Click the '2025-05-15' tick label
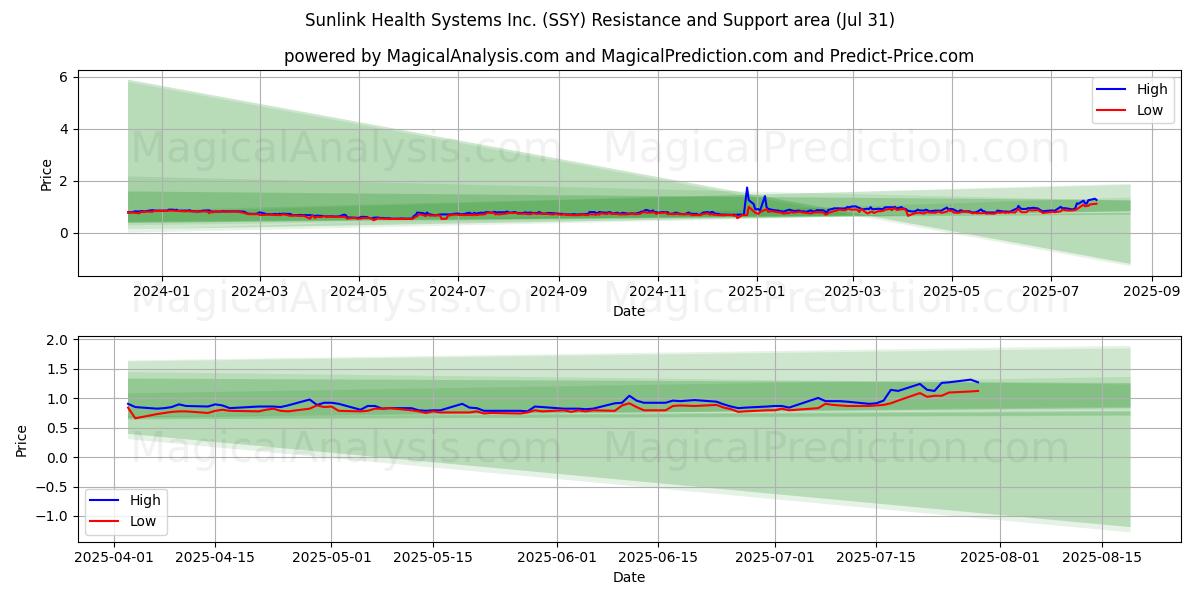Screen dimensions: 1200x600 pyautogui.click(x=431, y=557)
